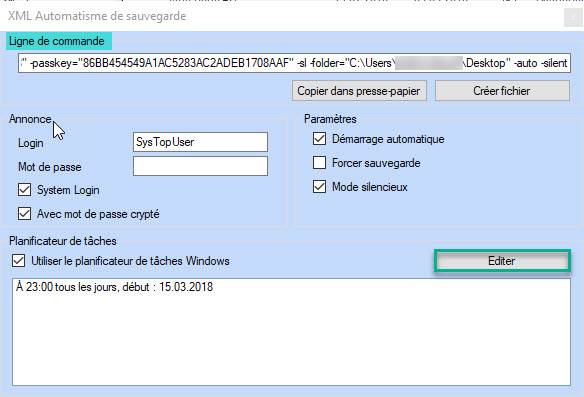The width and height of the screenshot is (584, 397).
Task: Click the Annonce group label
Action: [x=30, y=119]
